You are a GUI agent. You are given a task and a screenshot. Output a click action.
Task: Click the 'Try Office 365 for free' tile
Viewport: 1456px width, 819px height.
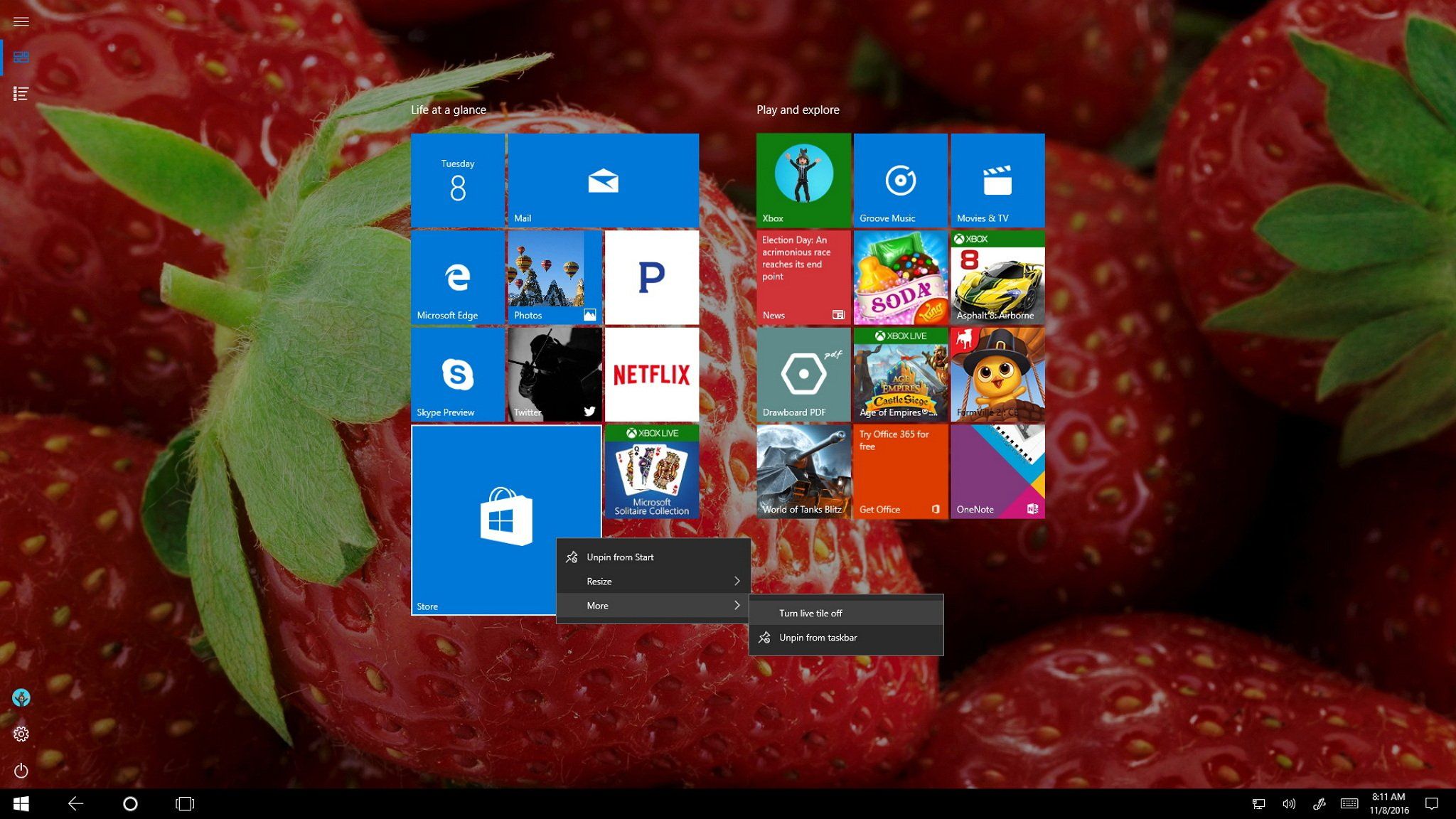[900, 471]
